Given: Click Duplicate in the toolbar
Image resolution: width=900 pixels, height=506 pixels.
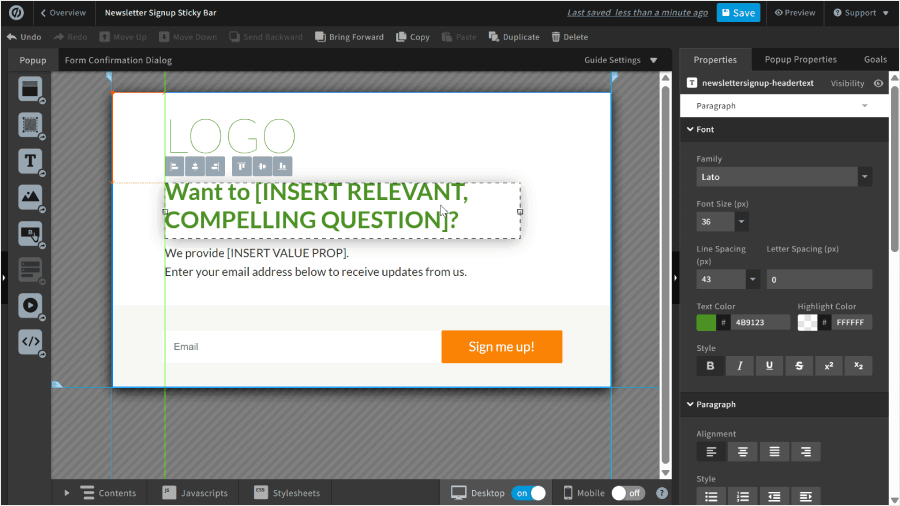Looking at the screenshot, I should 514,37.
